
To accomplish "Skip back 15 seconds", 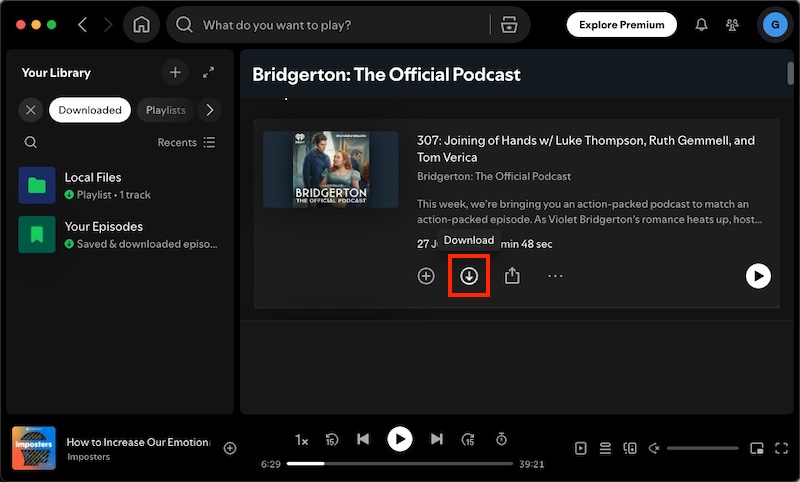I will click(x=332, y=439).
